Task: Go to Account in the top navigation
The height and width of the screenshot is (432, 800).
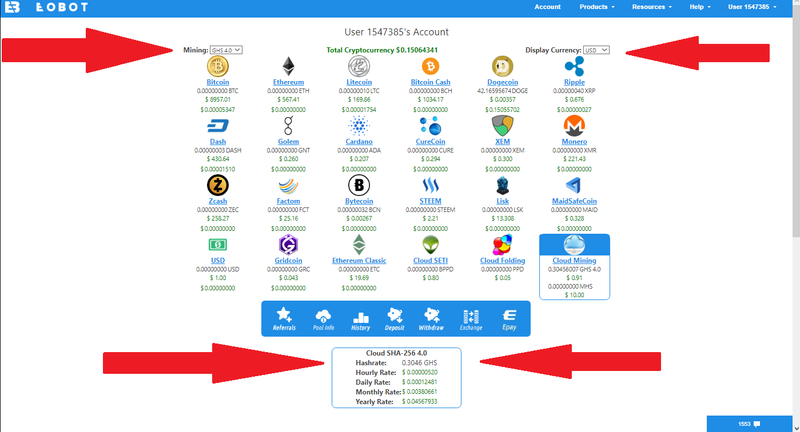Action: tap(547, 7)
